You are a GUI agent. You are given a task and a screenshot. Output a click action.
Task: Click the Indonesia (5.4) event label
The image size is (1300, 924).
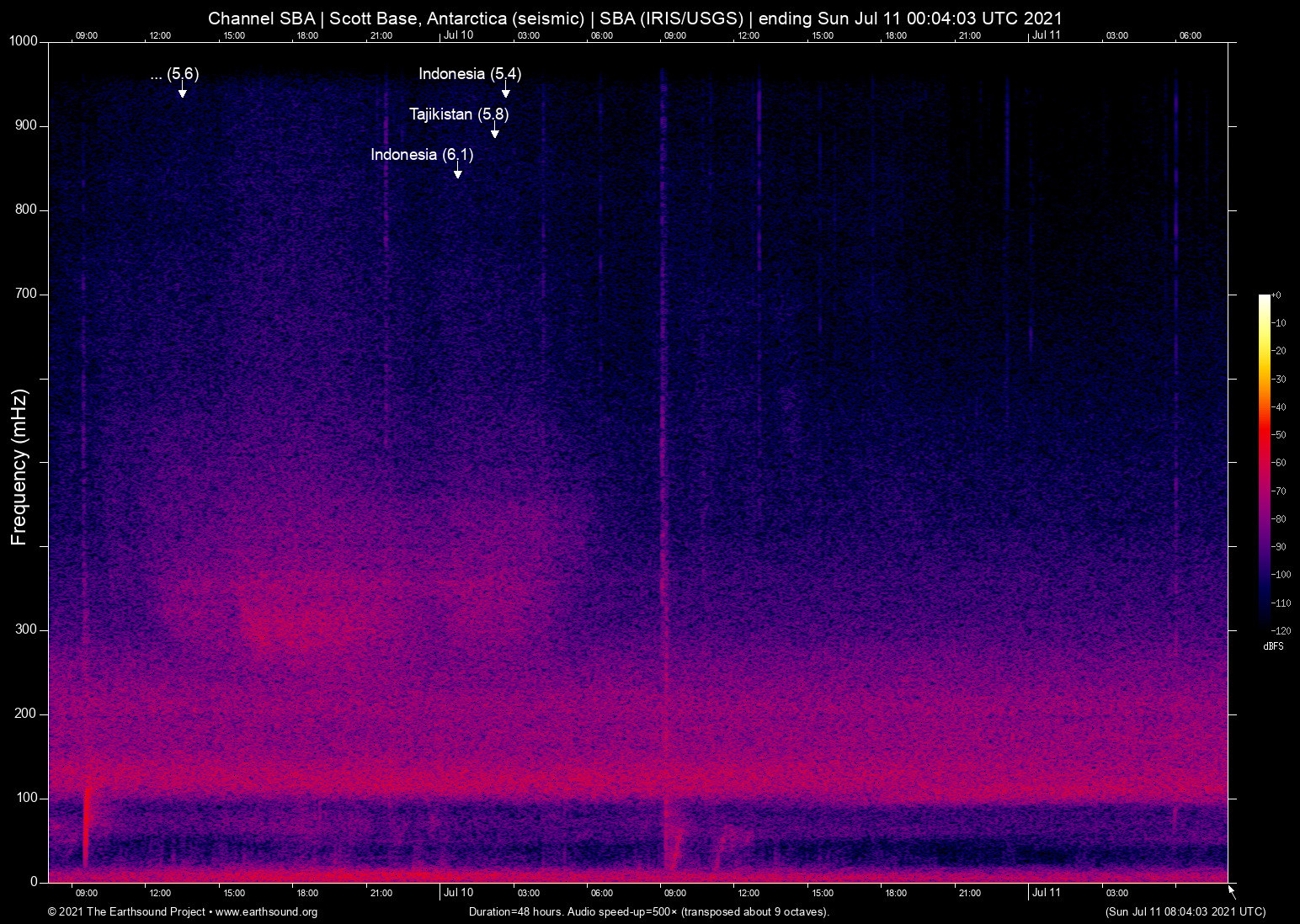point(470,74)
